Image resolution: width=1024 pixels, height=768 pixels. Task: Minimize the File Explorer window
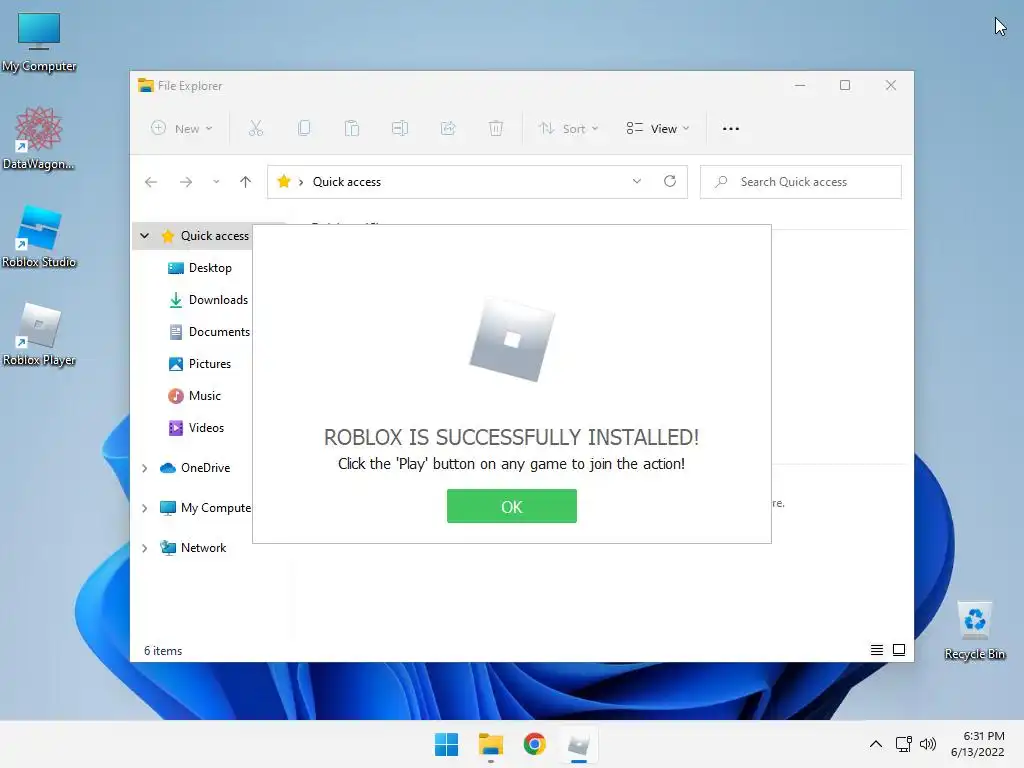click(x=800, y=86)
